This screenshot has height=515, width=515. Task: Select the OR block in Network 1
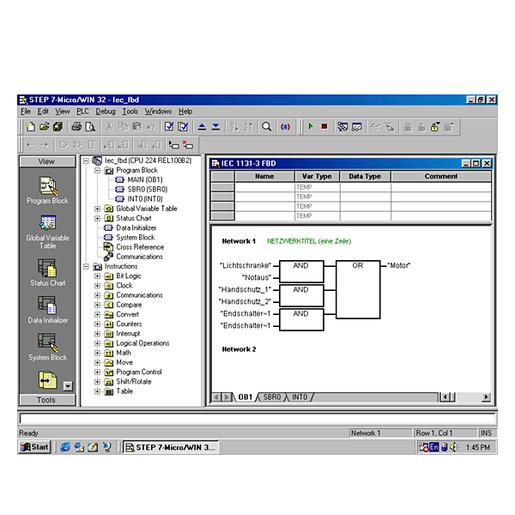[x=358, y=289]
